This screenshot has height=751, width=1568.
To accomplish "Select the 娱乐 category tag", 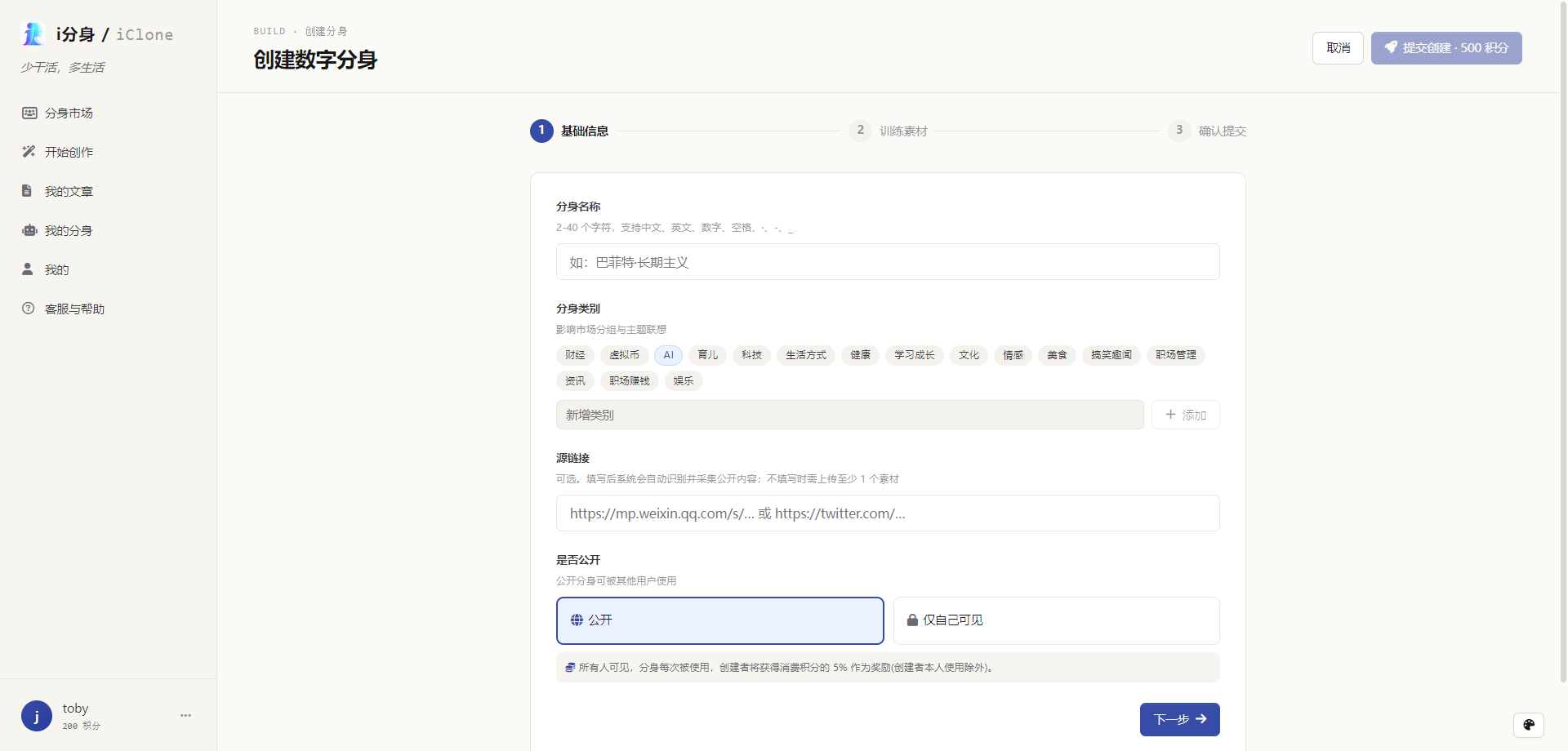I will [684, 381].
